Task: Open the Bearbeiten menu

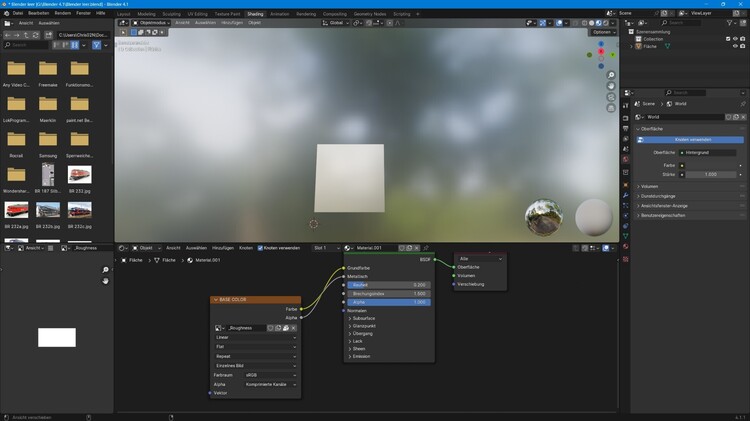Action: (x=39, y=13)
